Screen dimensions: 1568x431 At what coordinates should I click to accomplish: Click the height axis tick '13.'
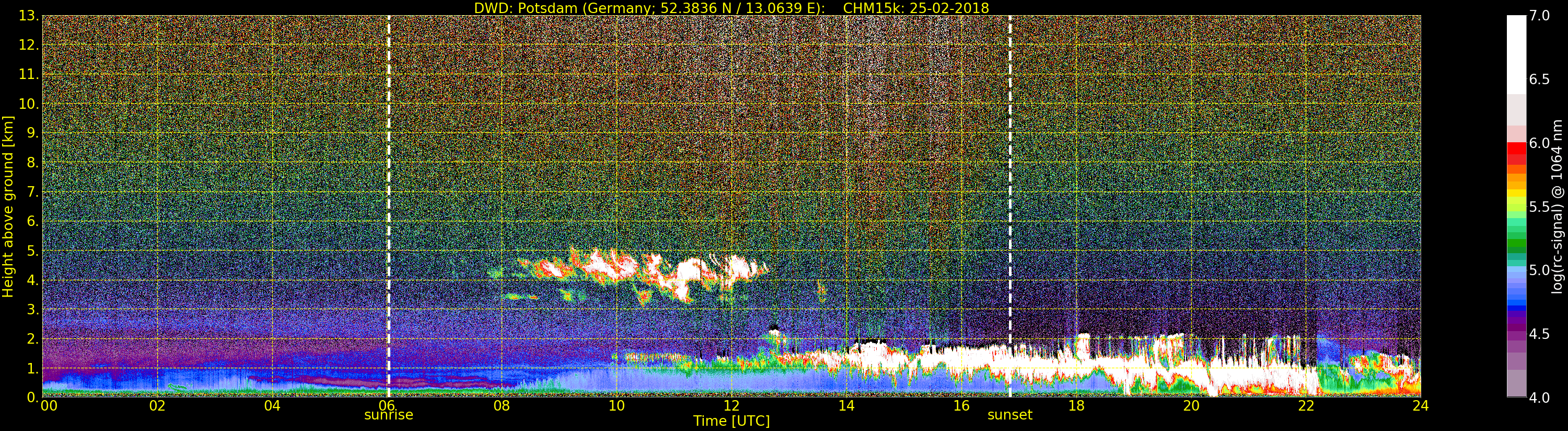28,16
